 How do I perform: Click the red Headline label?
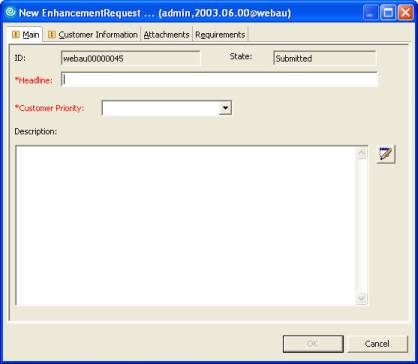34,80
